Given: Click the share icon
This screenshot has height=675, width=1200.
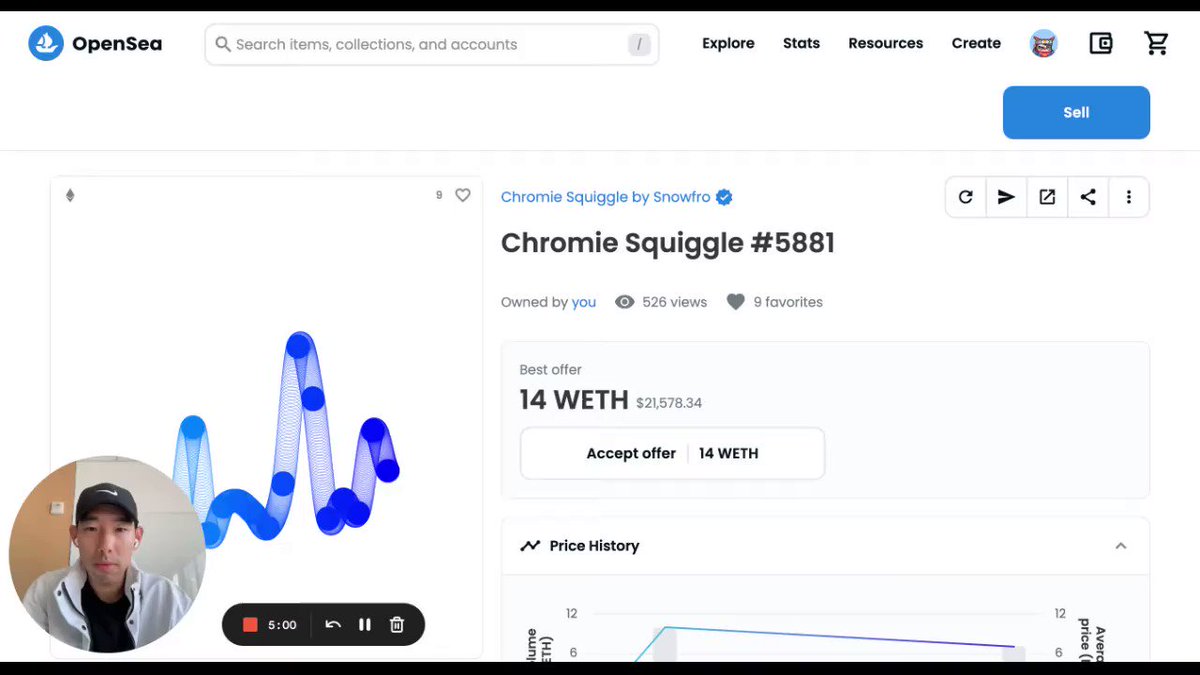Looking at the screenshot, I should point(1088,197).
